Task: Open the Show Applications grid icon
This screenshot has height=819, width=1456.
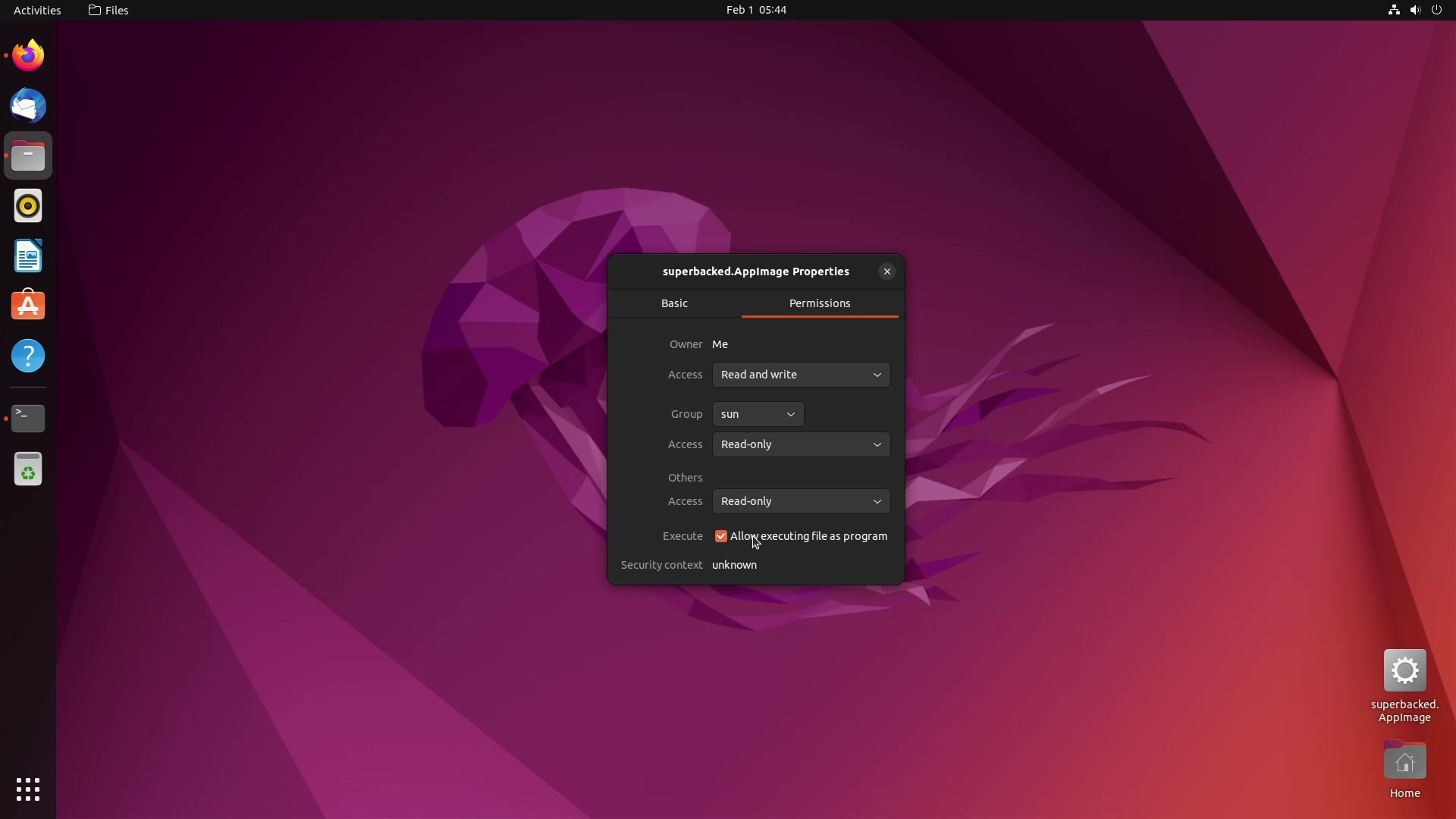Action: pos(27,789)
